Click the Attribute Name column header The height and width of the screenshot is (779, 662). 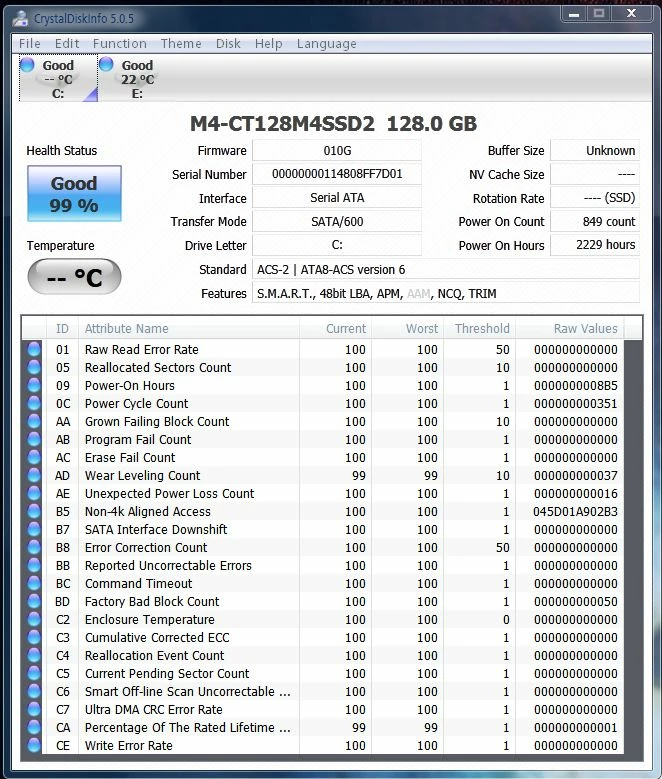pos(189,328)
